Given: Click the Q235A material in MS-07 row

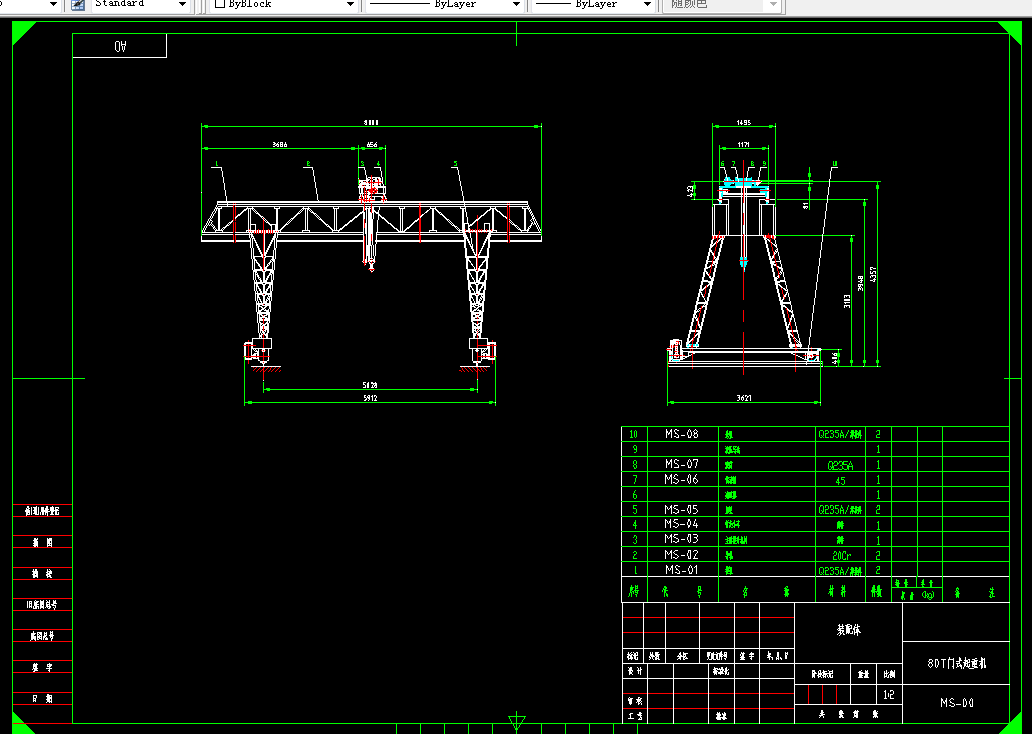Looking at the screenshot, I should tap(840, 465).
